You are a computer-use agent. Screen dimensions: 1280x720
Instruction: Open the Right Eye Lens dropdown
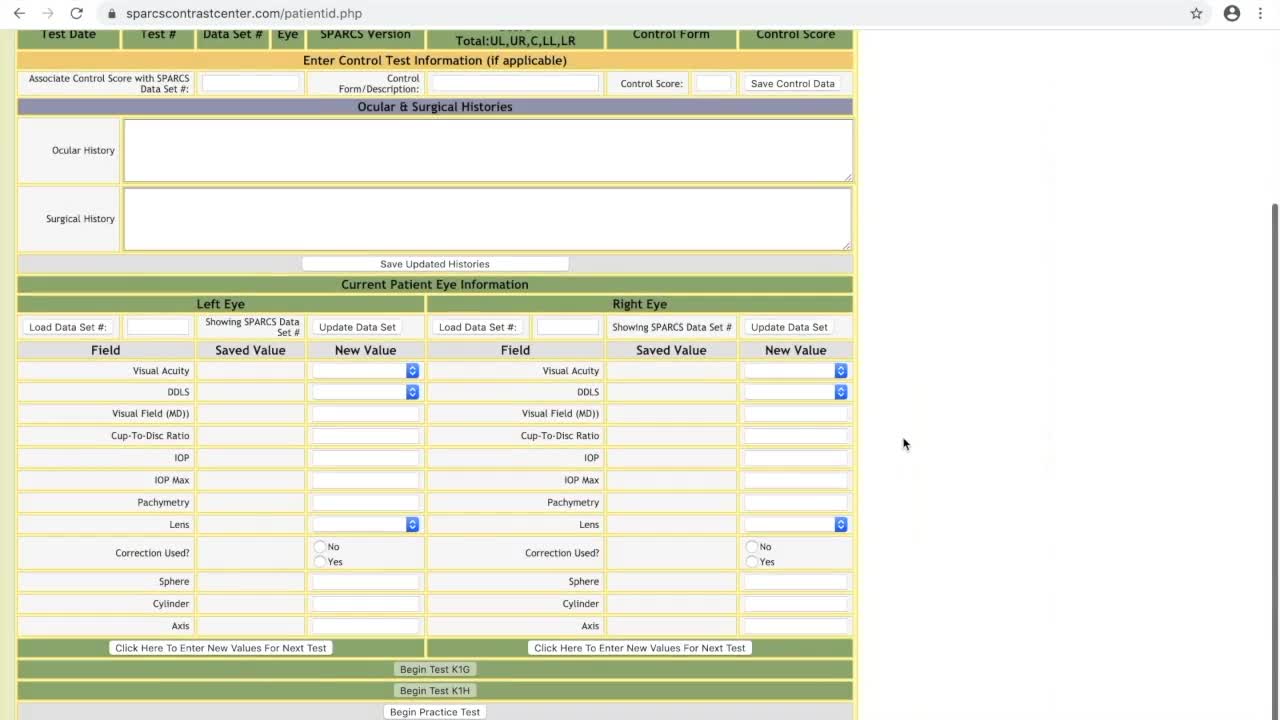(840, 524)
